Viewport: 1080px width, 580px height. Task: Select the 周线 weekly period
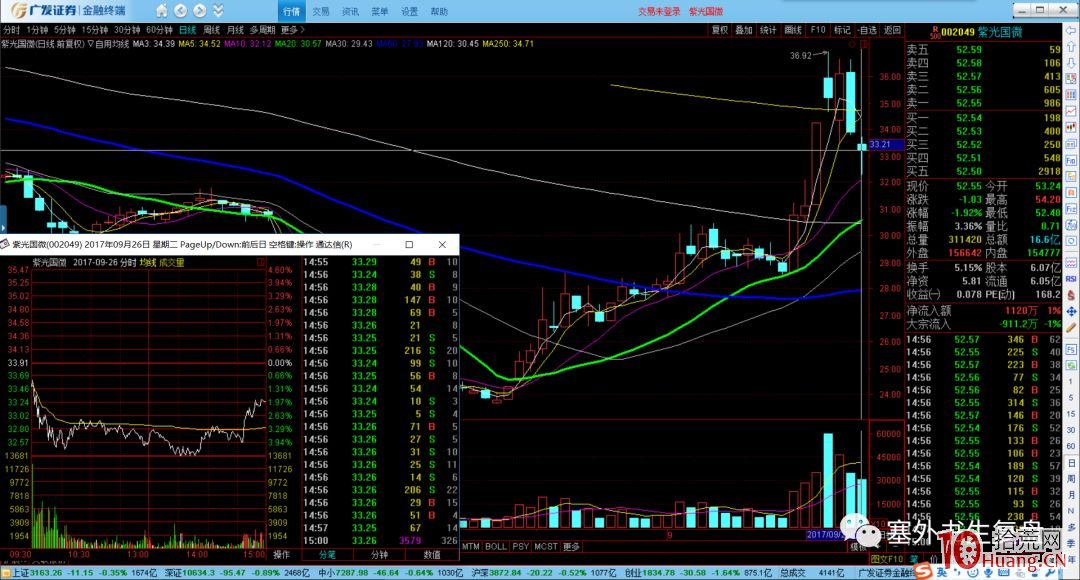tap(211, 30)
